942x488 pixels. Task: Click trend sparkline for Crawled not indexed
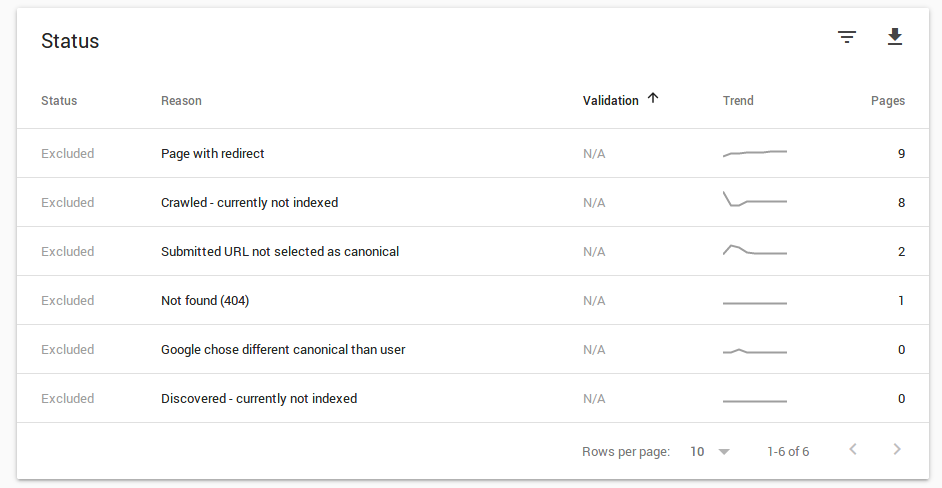click(x=755, y=200)
